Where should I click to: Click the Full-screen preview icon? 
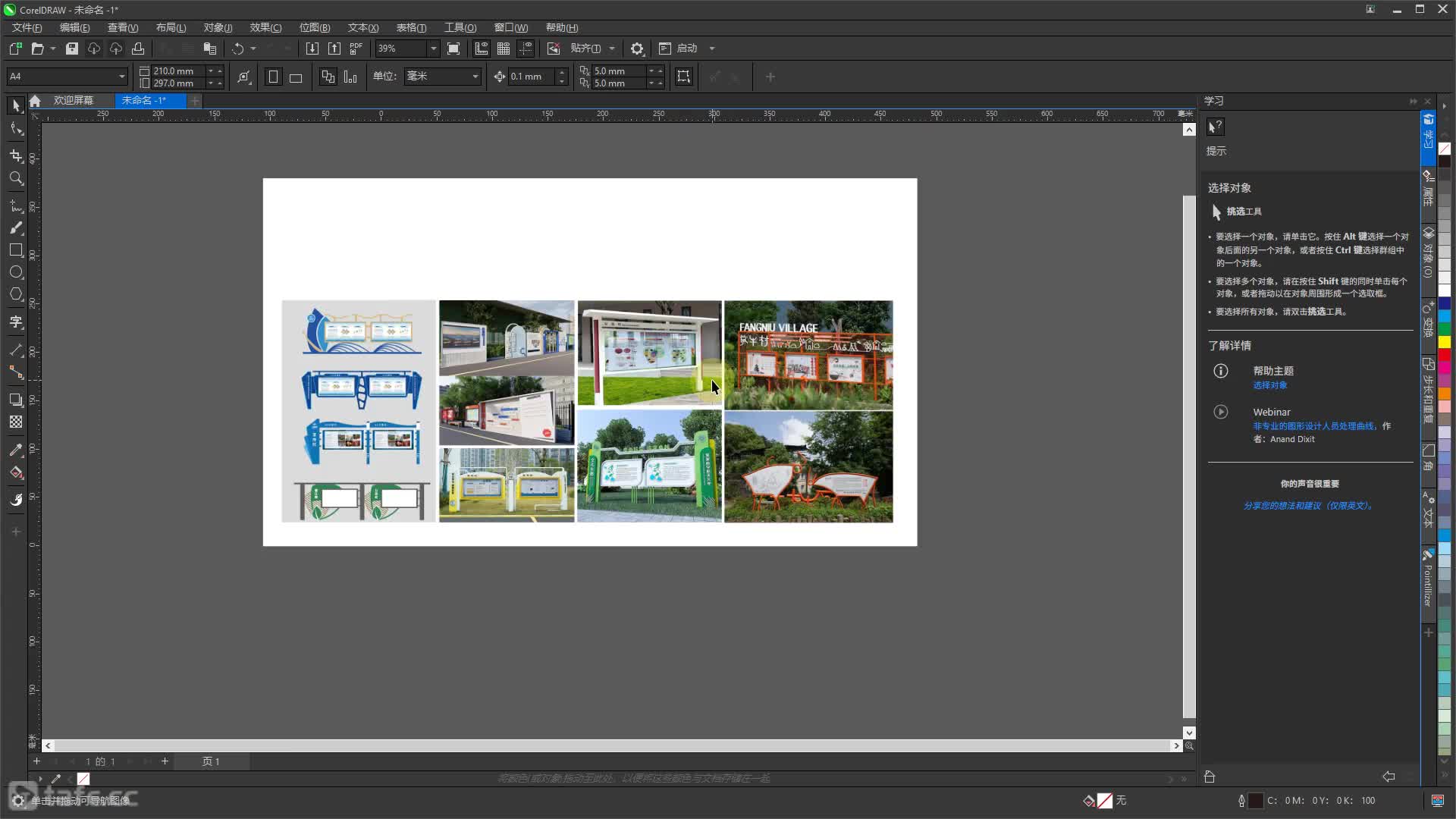[x=453, y=49]
